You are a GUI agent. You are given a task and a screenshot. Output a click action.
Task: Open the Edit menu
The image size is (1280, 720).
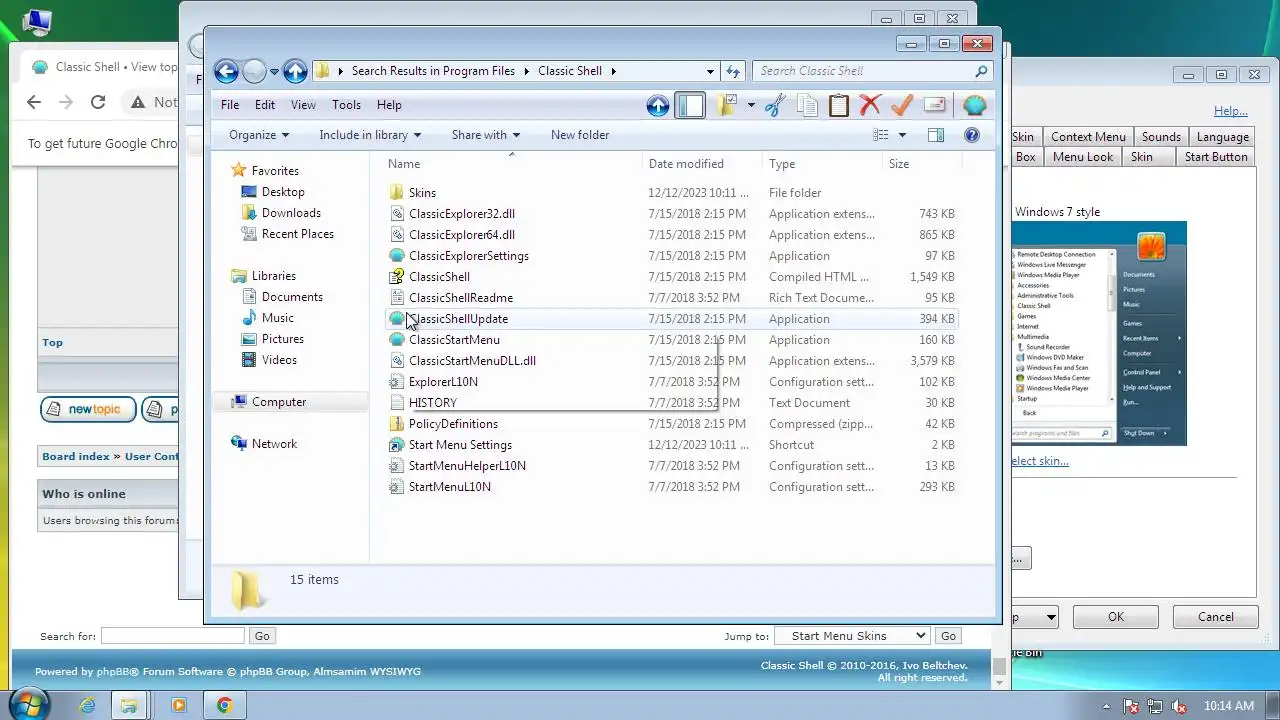pyautogui.click(x=265, y=105)
